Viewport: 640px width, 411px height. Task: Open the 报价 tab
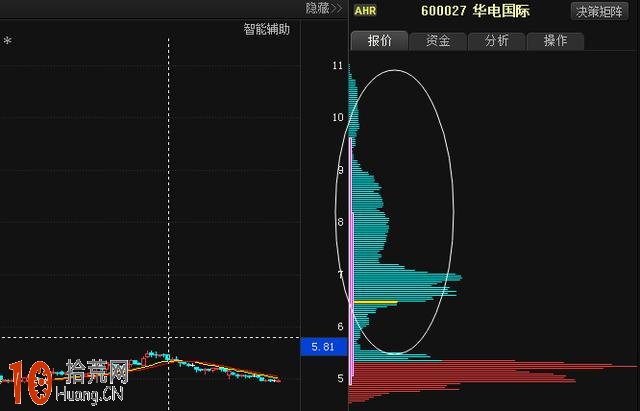(x=379, y=41)
